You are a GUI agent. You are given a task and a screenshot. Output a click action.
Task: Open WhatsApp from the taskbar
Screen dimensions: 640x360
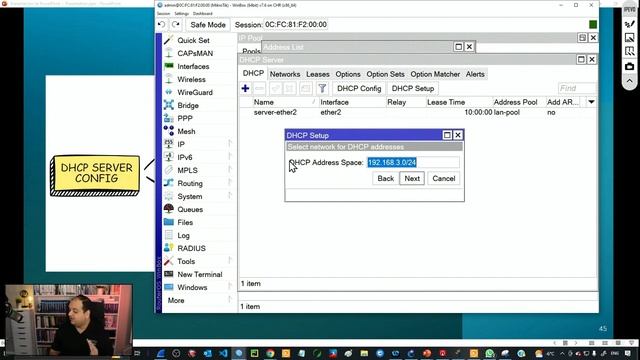pos(489,353)
